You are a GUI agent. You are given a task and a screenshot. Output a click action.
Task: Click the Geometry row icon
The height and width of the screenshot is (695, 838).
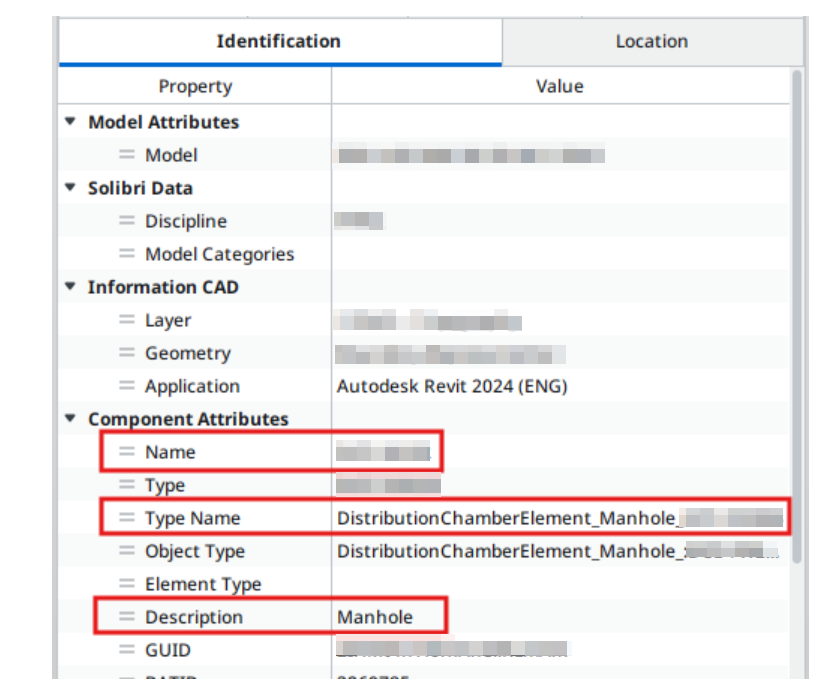click(127, 352)
